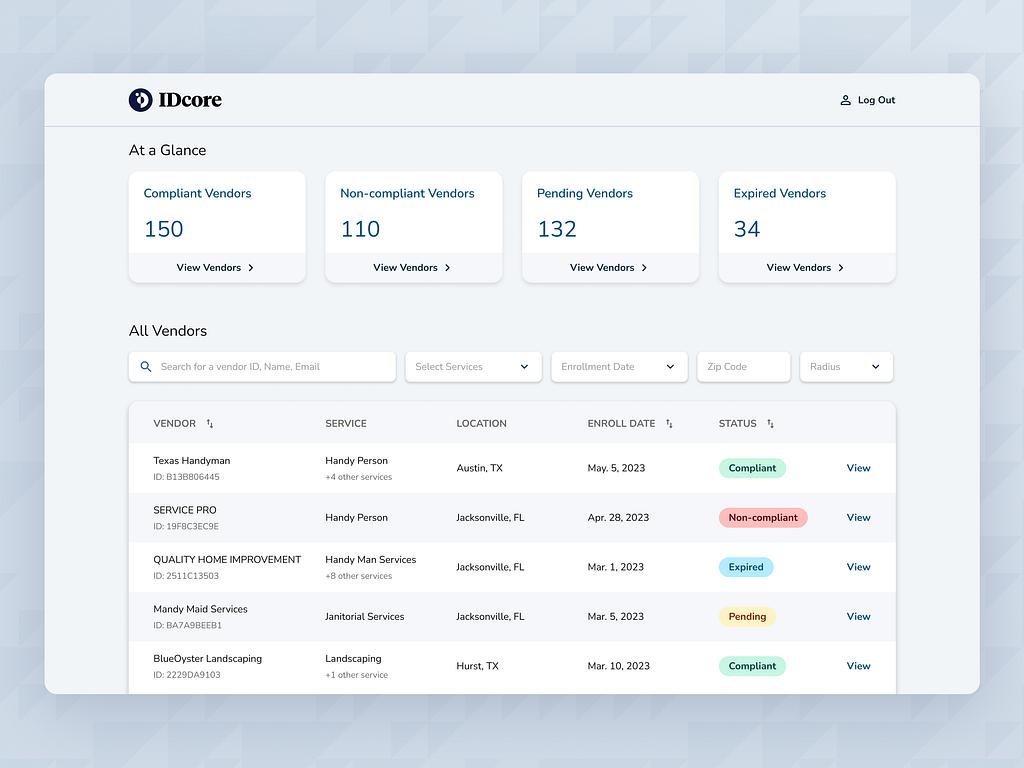Open View link for QUALITY HOME IMPROVEMENT

858,568
